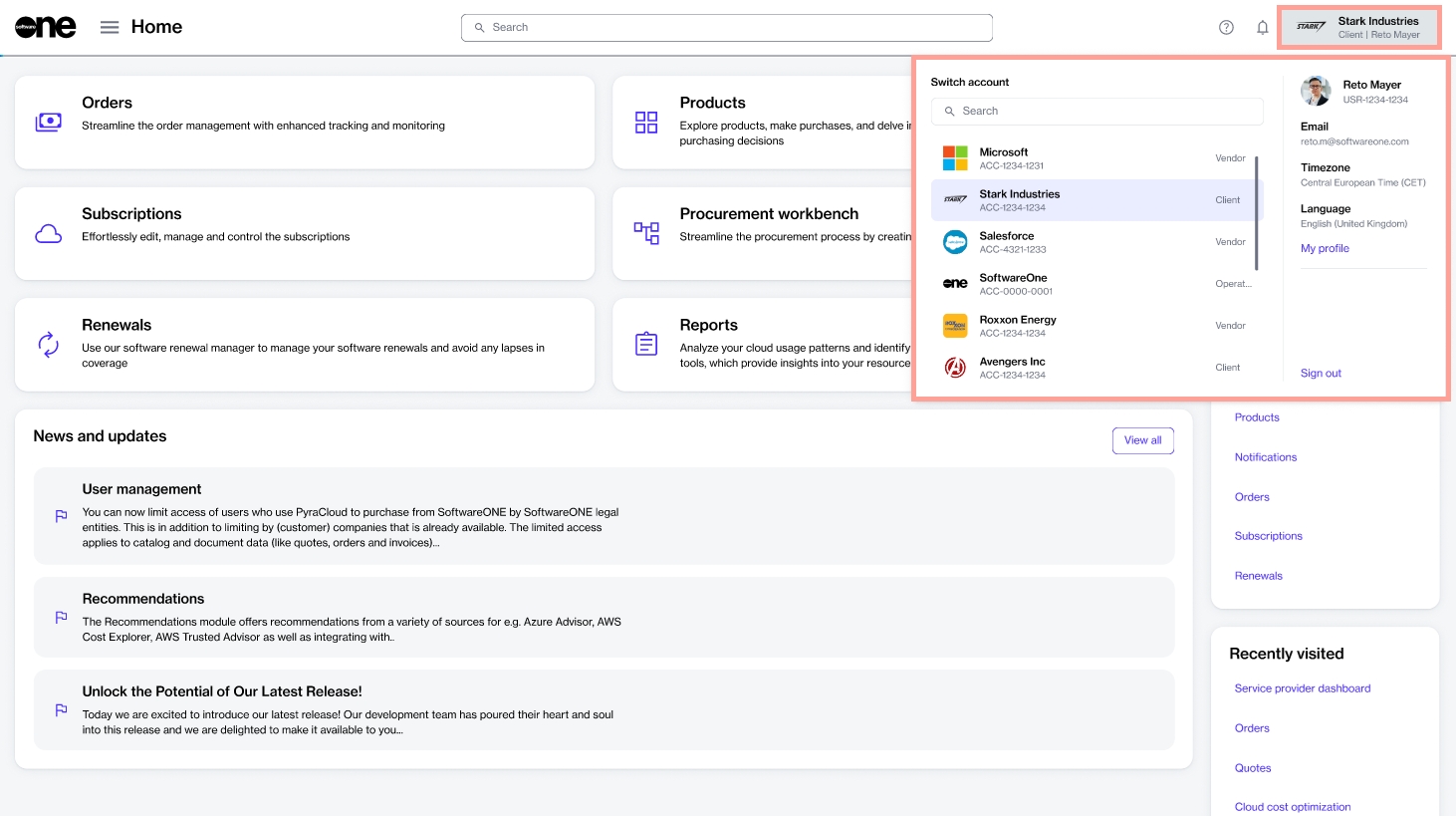This screenshot has width=1456, height=816.
Task: Choose the Roxxon Energy account
Action: [x=1095, y=326]
